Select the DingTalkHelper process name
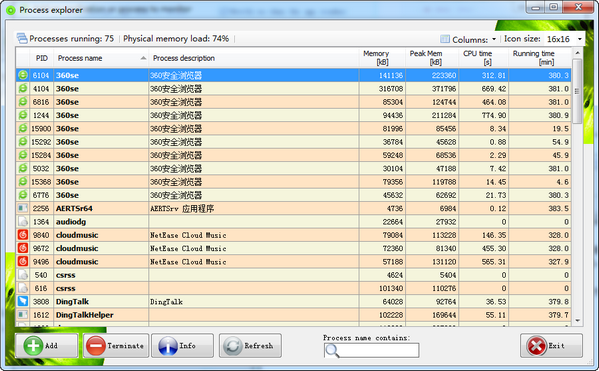The width and height of the screenshot is (599, 371). pos(85,315)
